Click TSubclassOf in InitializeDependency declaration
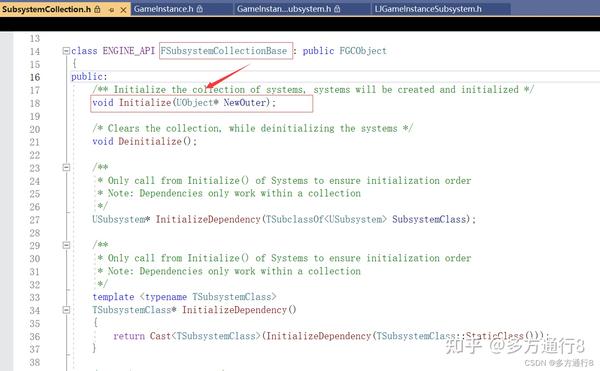 pos(295,219)
